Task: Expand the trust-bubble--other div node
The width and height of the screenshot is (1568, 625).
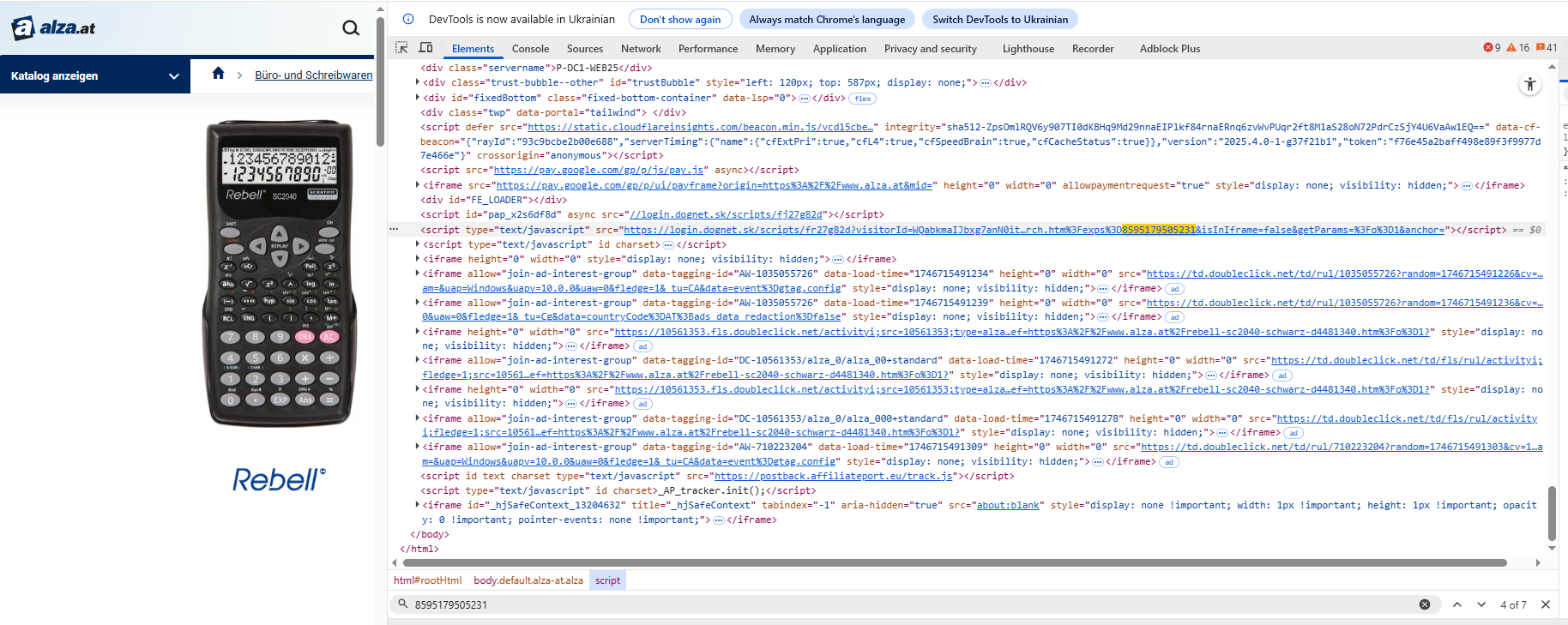Action: 418,82
